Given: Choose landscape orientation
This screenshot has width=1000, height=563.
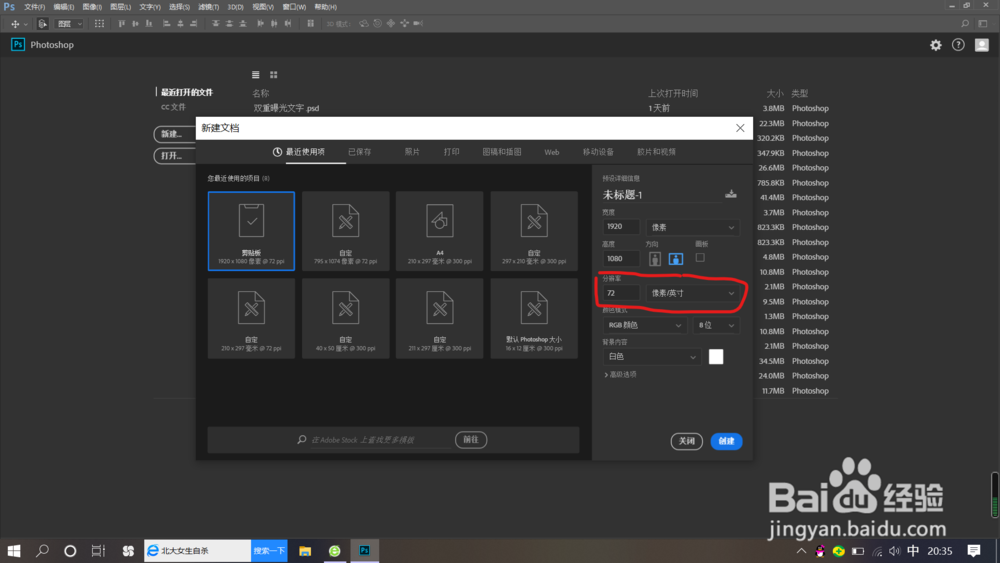Looking at the screenshot, I should (x=675, y=258).
